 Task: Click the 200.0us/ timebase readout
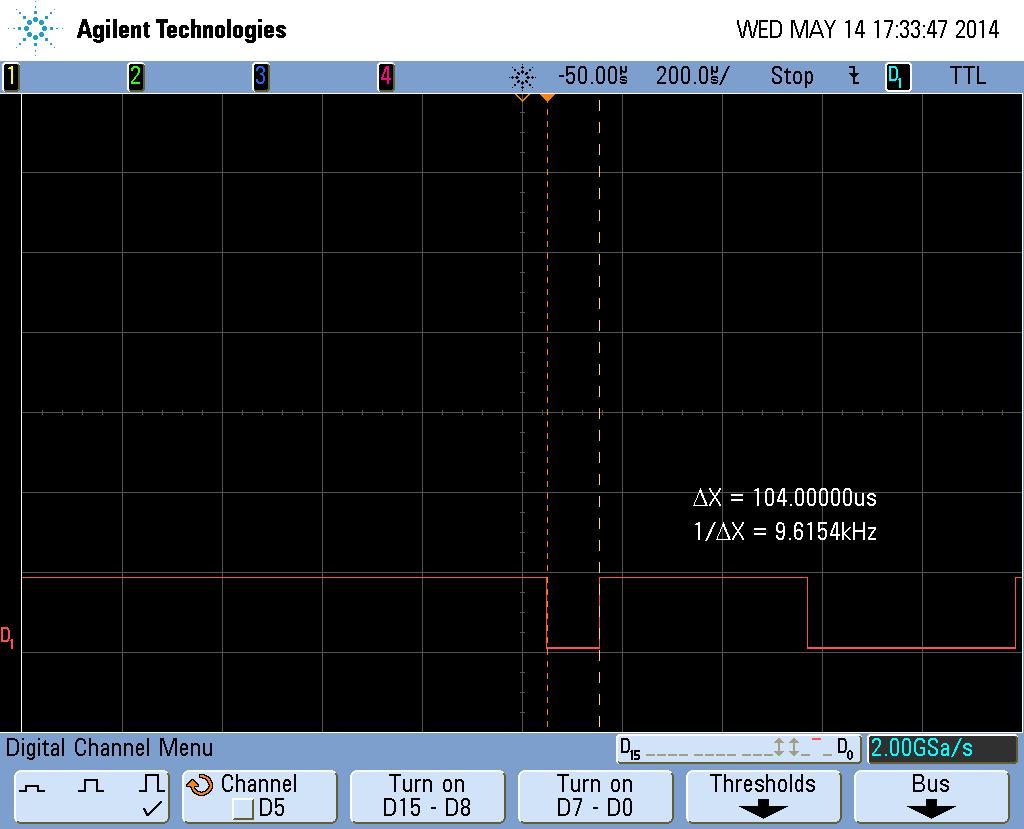coord(692,76)
